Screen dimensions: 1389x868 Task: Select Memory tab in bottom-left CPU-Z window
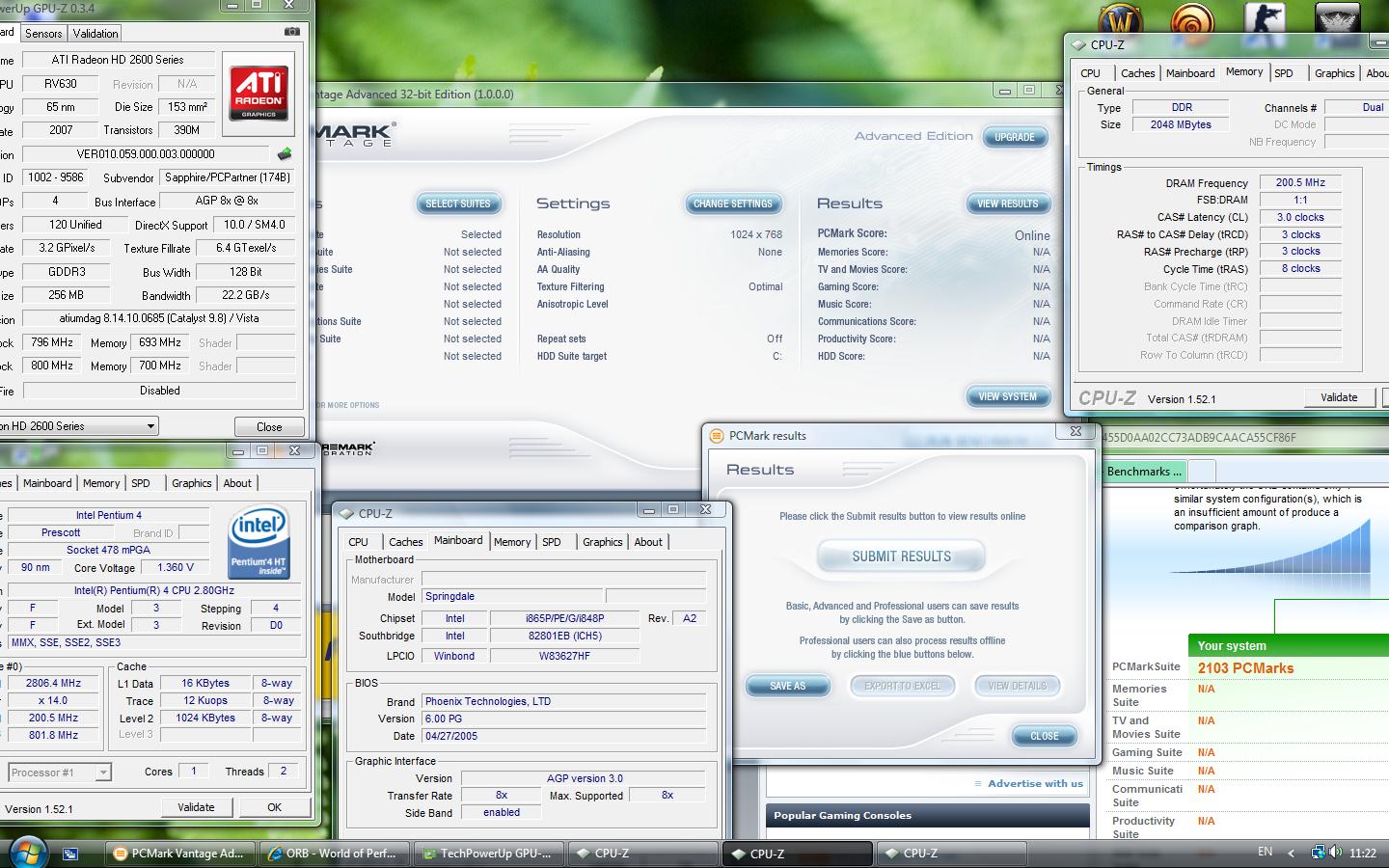pos(101,483)
